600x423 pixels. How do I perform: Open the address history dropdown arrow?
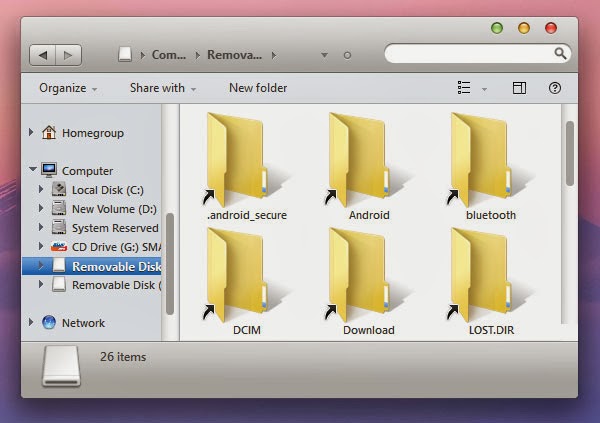click(x=324, y=56)
